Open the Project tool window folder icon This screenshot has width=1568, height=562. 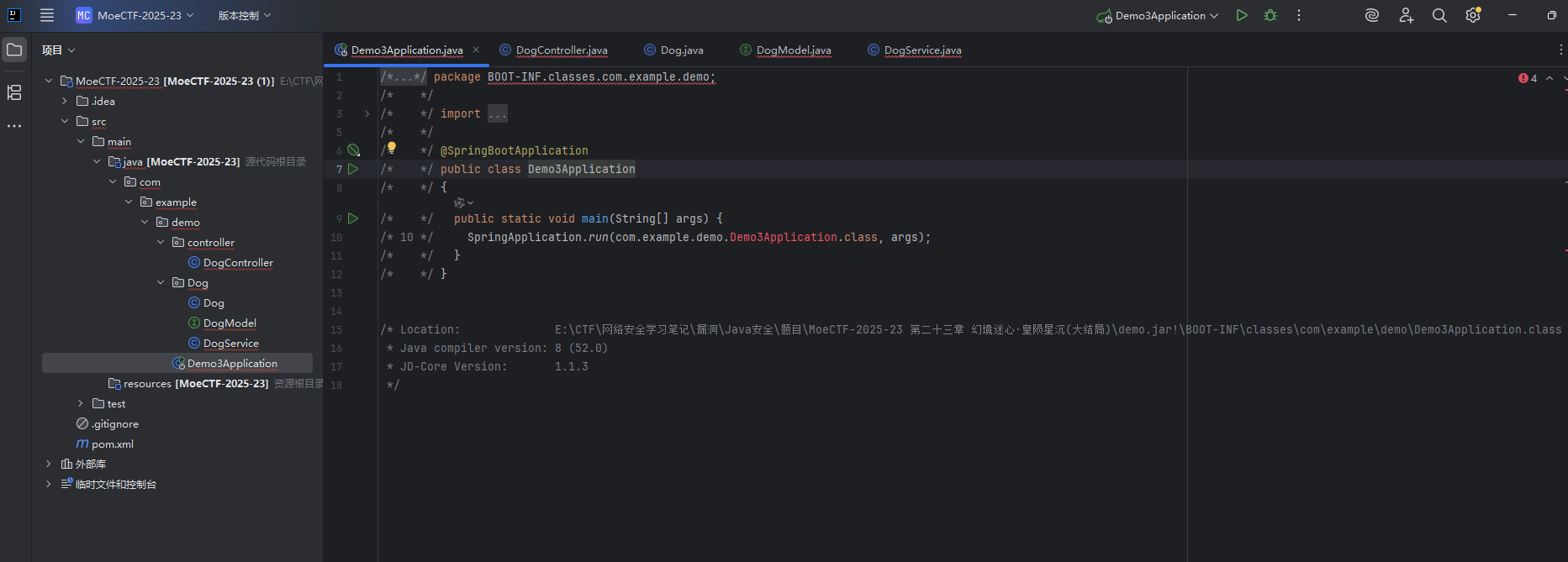click(14, 50)
